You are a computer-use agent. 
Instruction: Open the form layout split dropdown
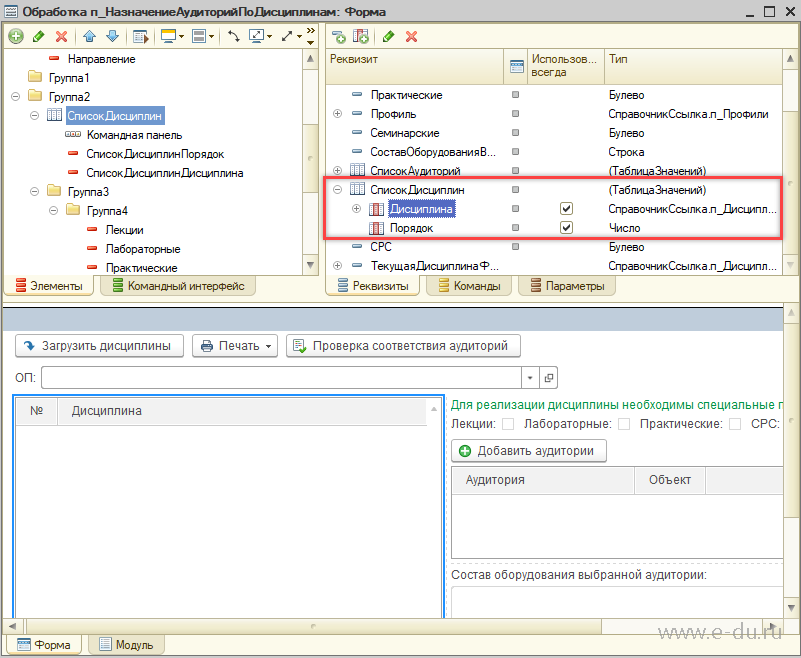pyautogui.click(x=203, y=36)
